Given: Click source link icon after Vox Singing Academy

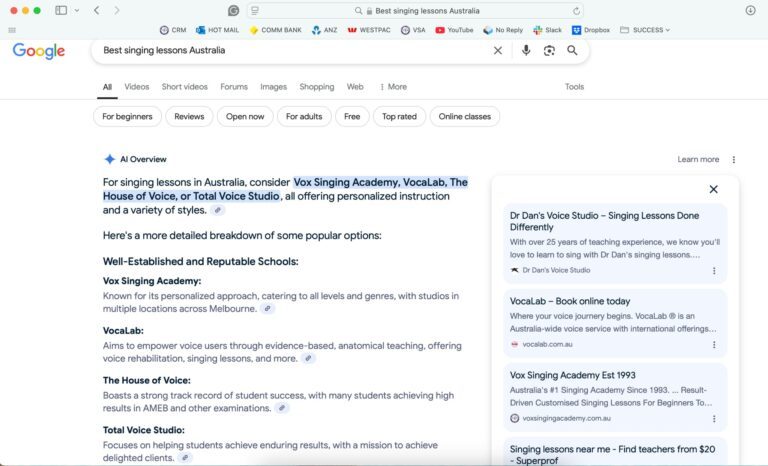Looking at the screenshot, I should coord(268,309).
